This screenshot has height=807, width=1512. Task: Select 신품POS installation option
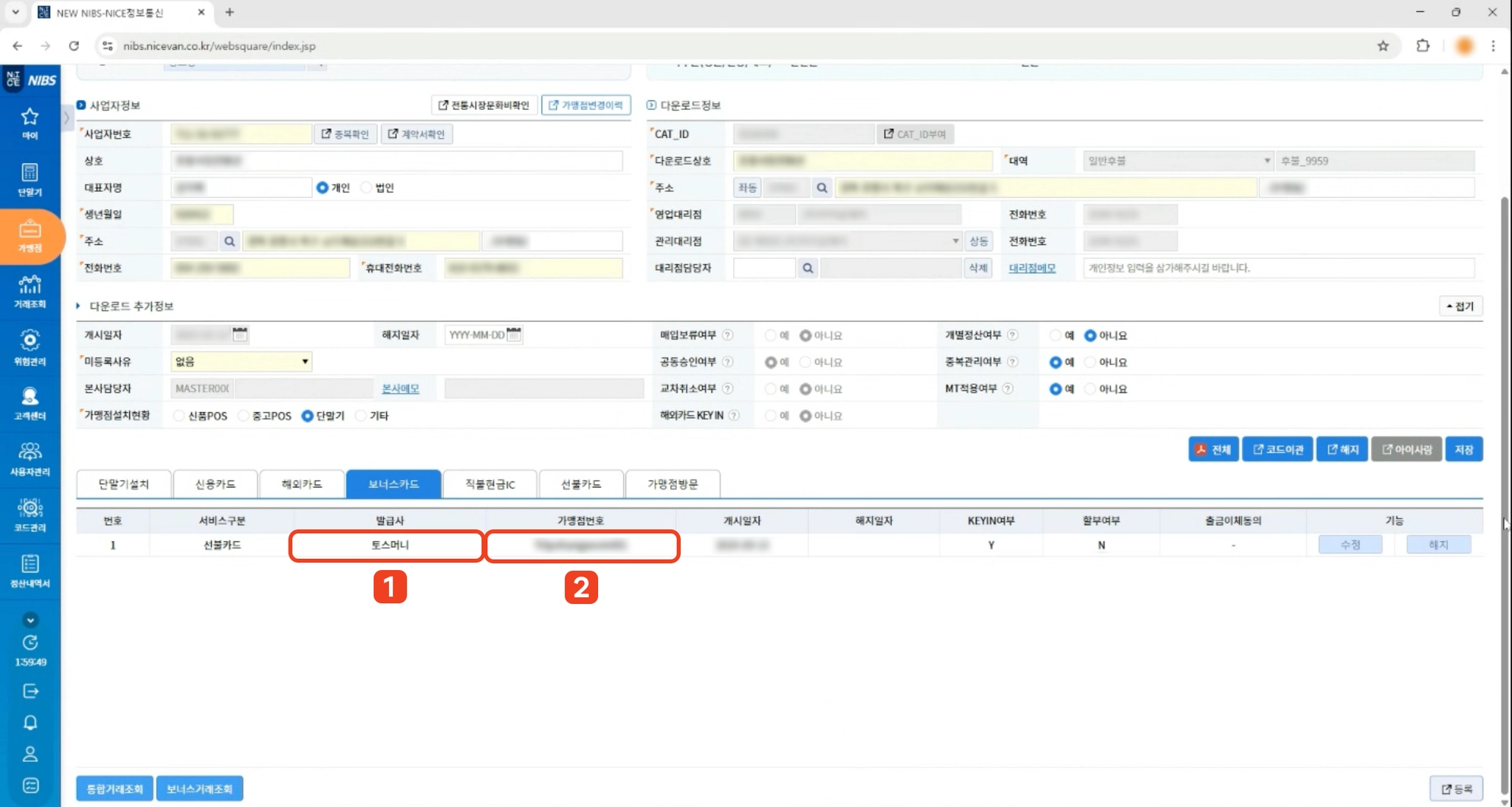(x=179, y=416)
